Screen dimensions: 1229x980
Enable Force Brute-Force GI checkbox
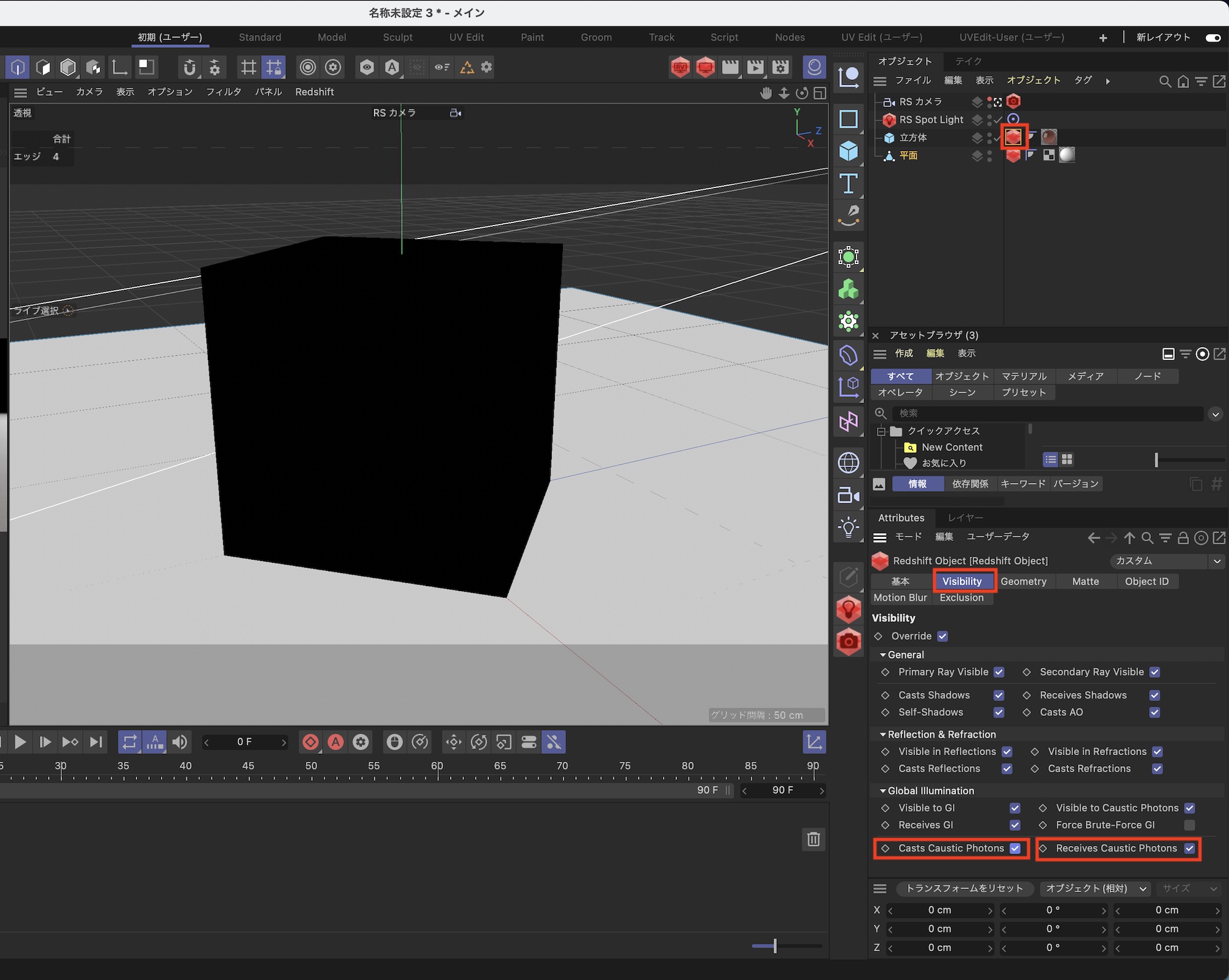(x=1190, y=825)
